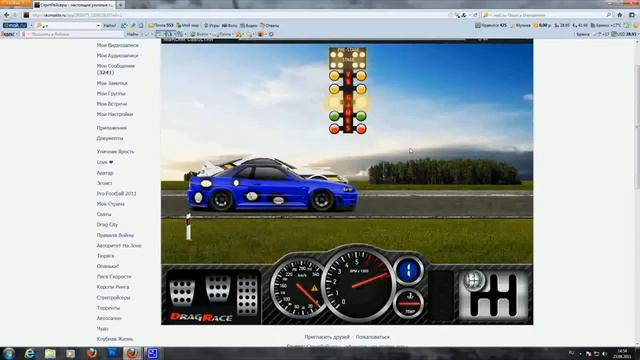Click Почта mail button on toolbar

(x=161, y=25)
